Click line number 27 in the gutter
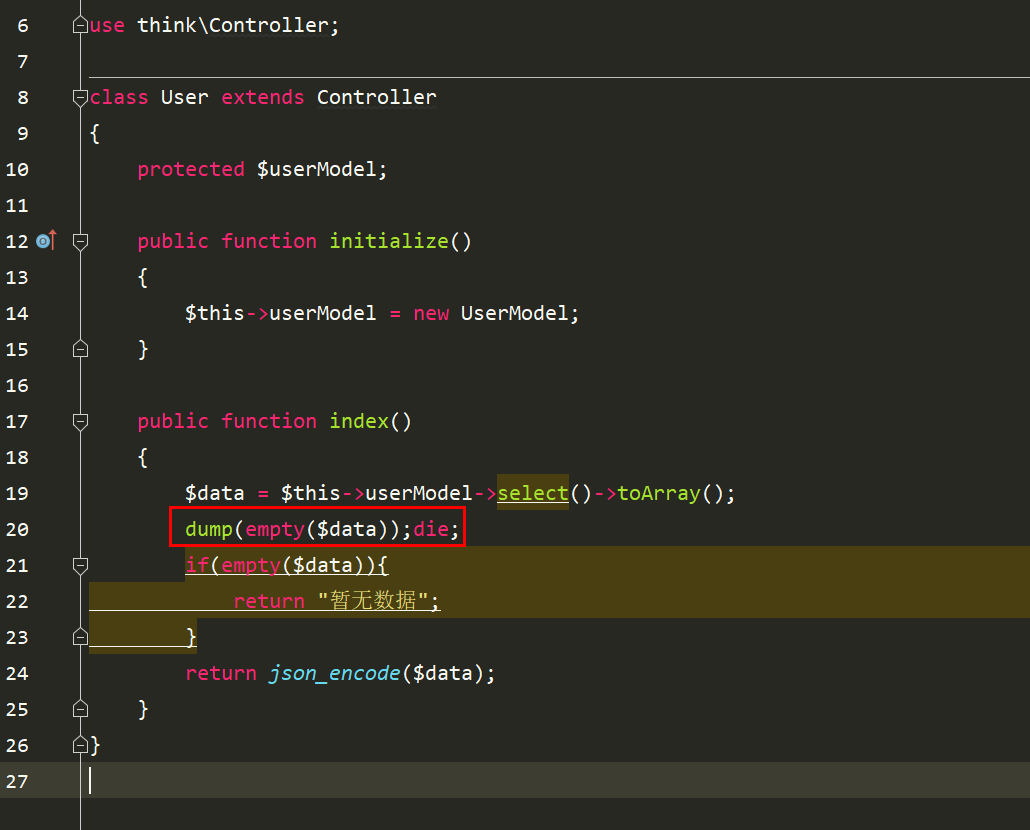The image size is (1030, 830). 17,781
